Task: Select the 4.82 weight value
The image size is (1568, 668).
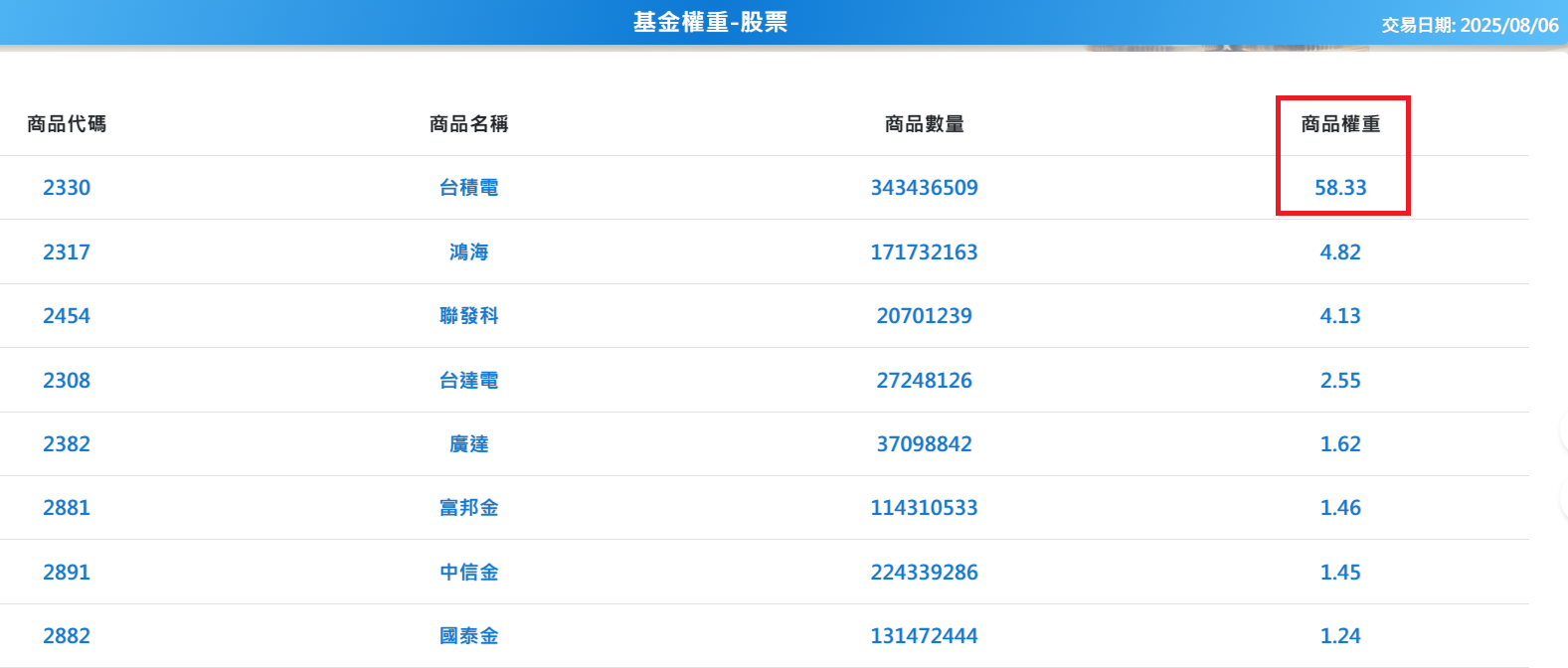Action: pos(1340,252)
